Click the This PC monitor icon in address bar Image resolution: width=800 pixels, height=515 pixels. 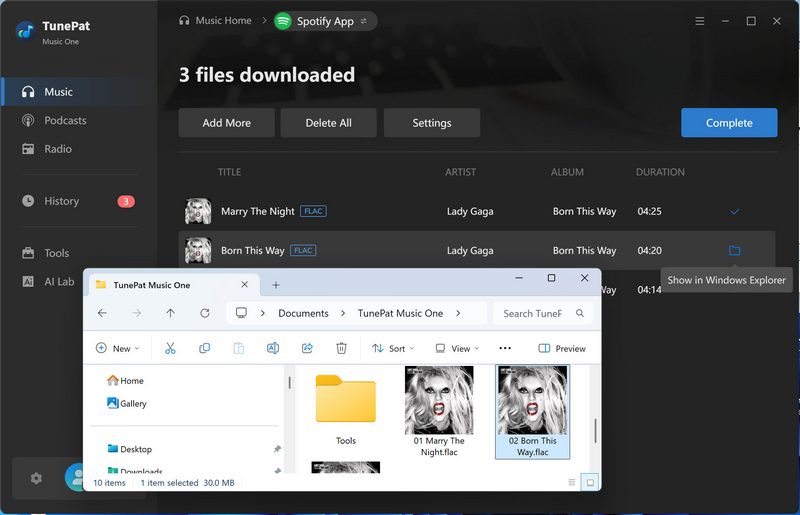(x=241, y=313)
